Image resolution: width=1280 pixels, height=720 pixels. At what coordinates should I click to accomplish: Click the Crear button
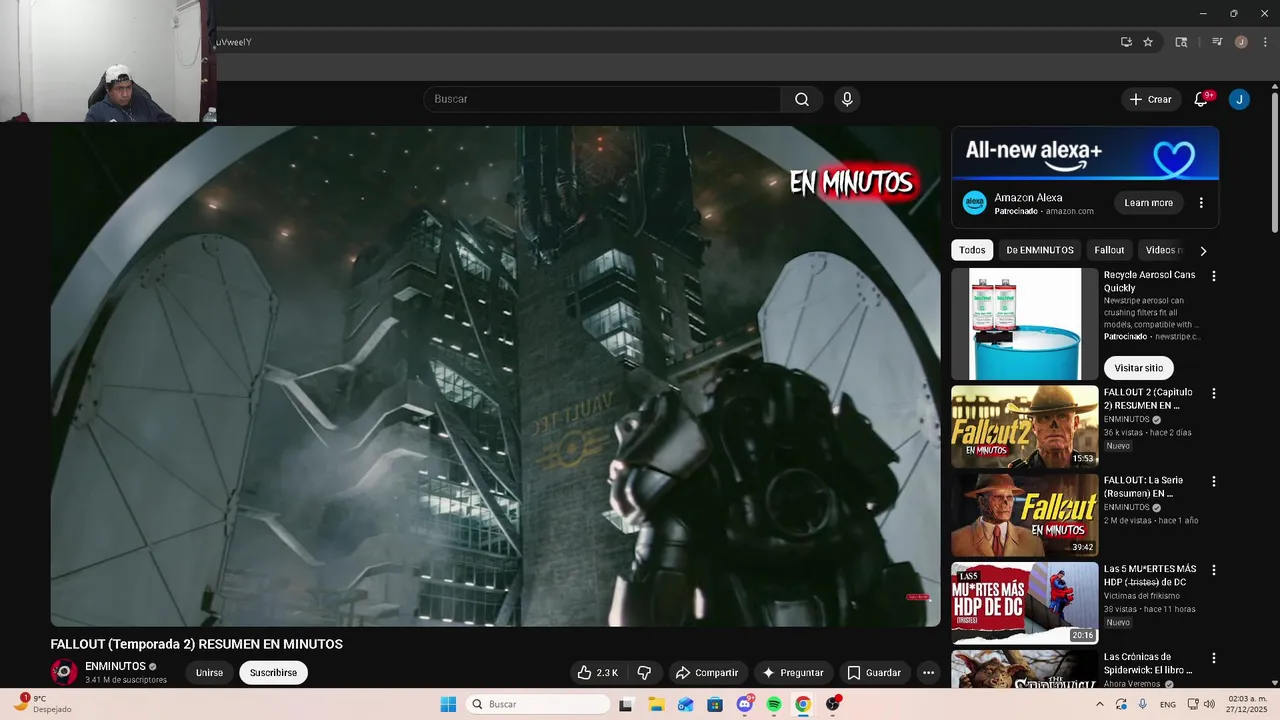1151,99
